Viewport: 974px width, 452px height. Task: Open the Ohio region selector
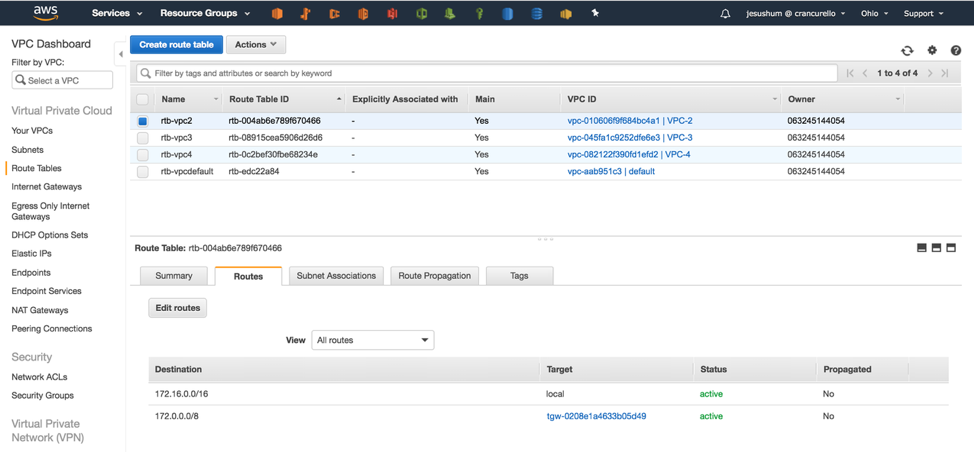pos(874,14)
